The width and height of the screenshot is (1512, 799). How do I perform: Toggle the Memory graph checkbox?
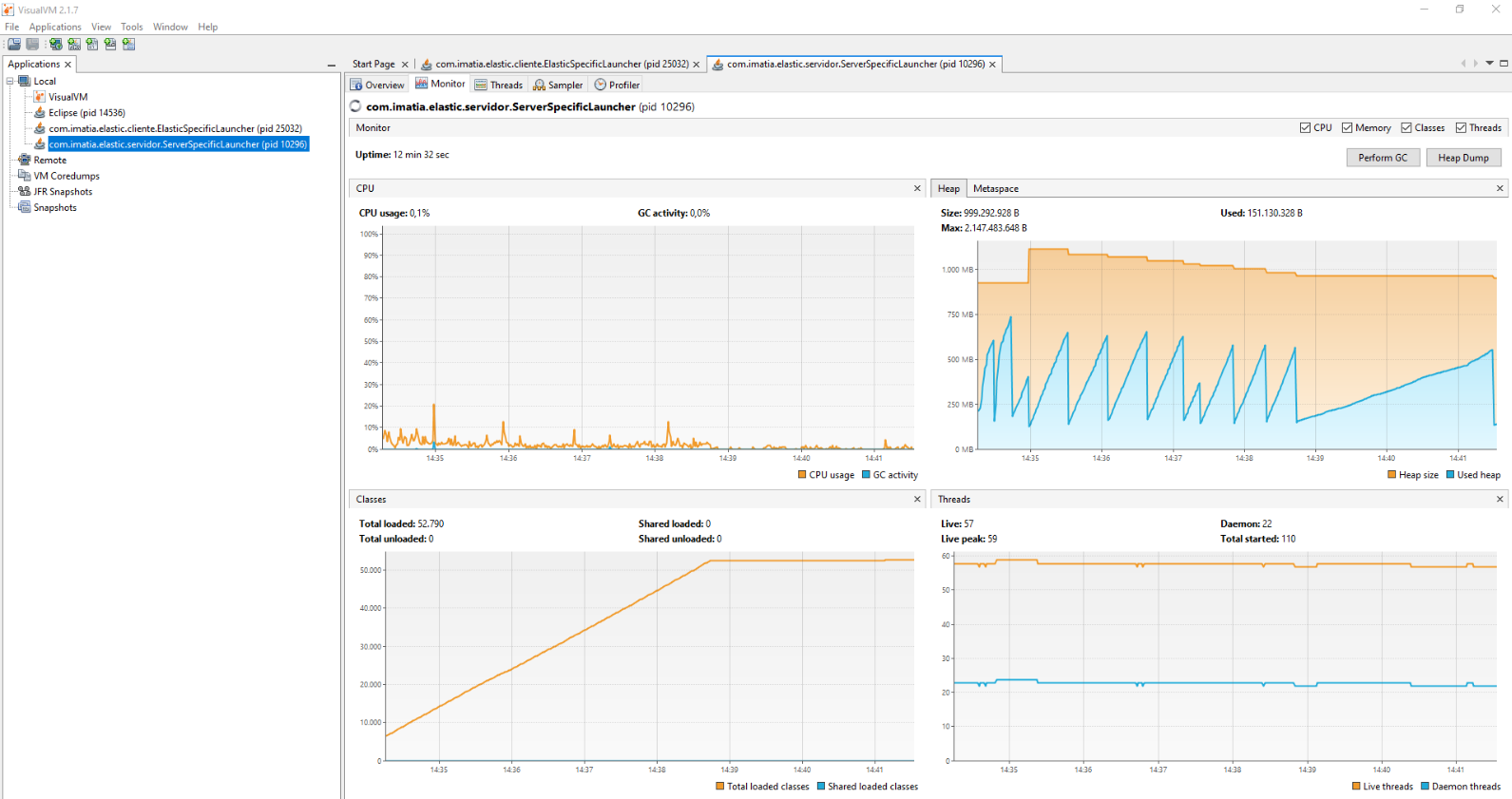[1348, 128]
